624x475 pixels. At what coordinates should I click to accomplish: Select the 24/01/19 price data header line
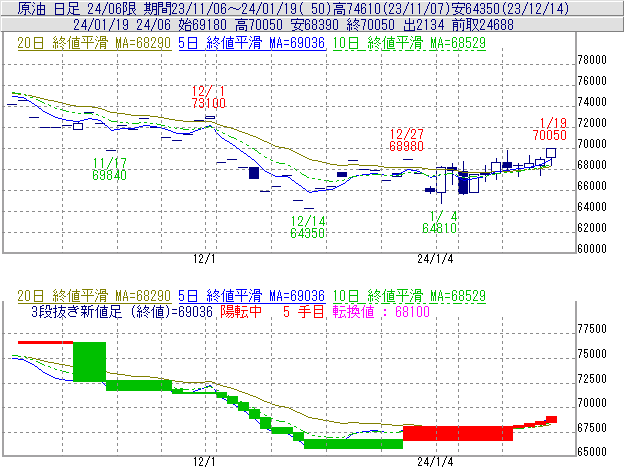tap(312, 25)
